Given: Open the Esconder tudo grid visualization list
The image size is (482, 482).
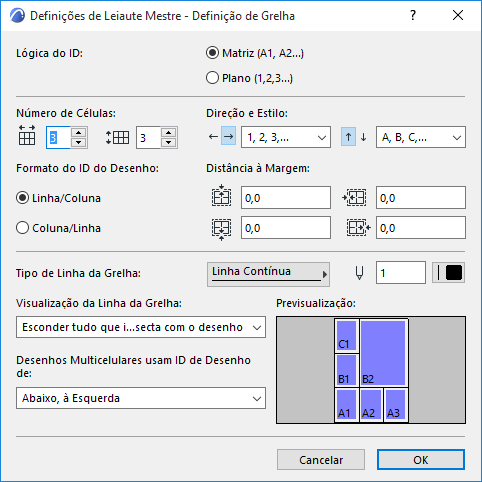Looking at the screenshot, I should coord(141,327).
